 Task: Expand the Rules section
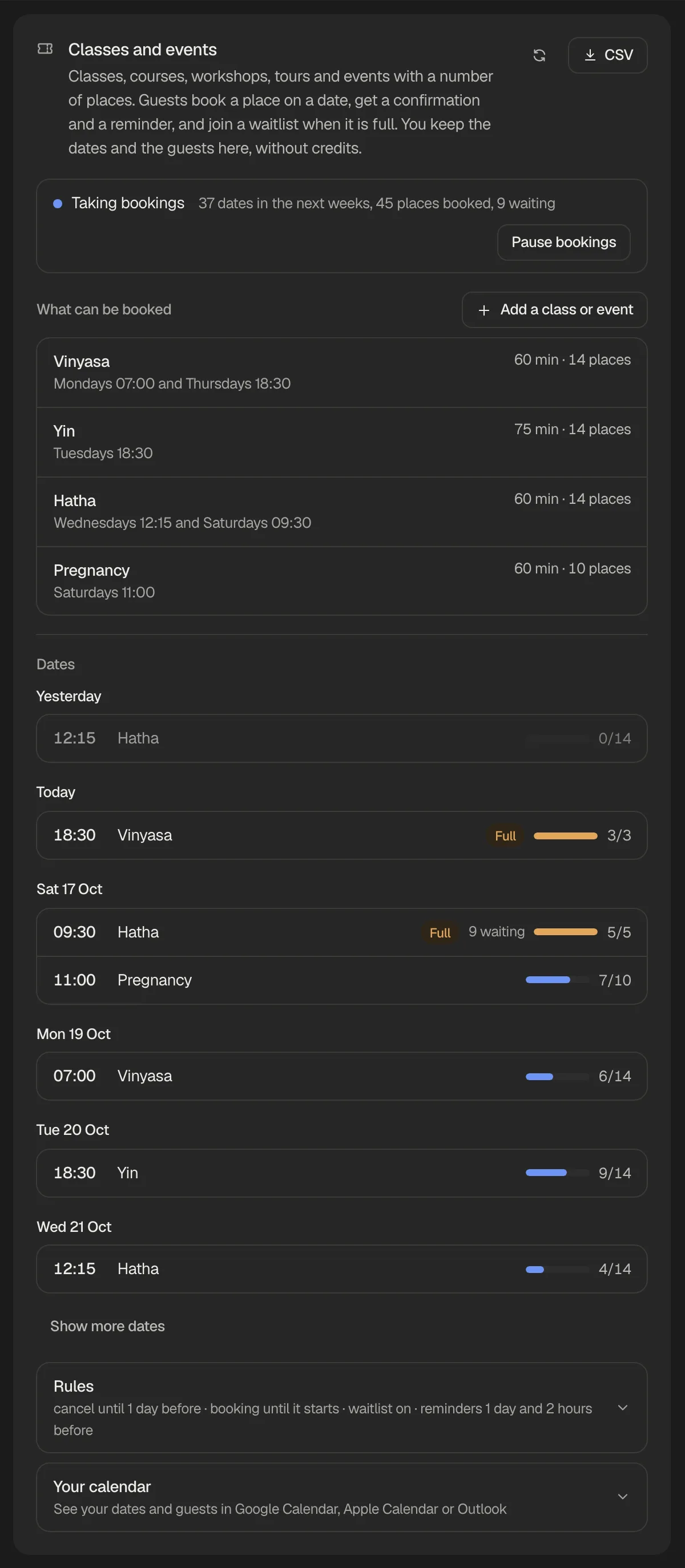[341, 1407]
